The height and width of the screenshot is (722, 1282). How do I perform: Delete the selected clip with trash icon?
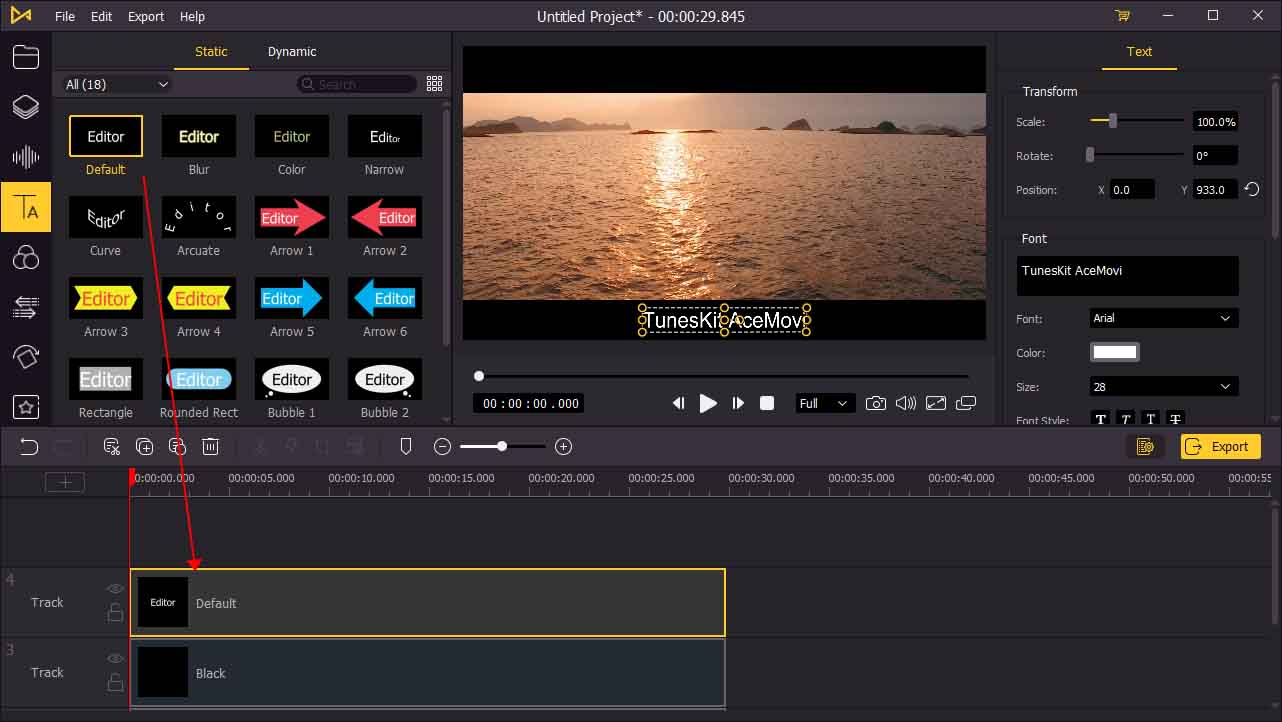click(x=211, y=447)
